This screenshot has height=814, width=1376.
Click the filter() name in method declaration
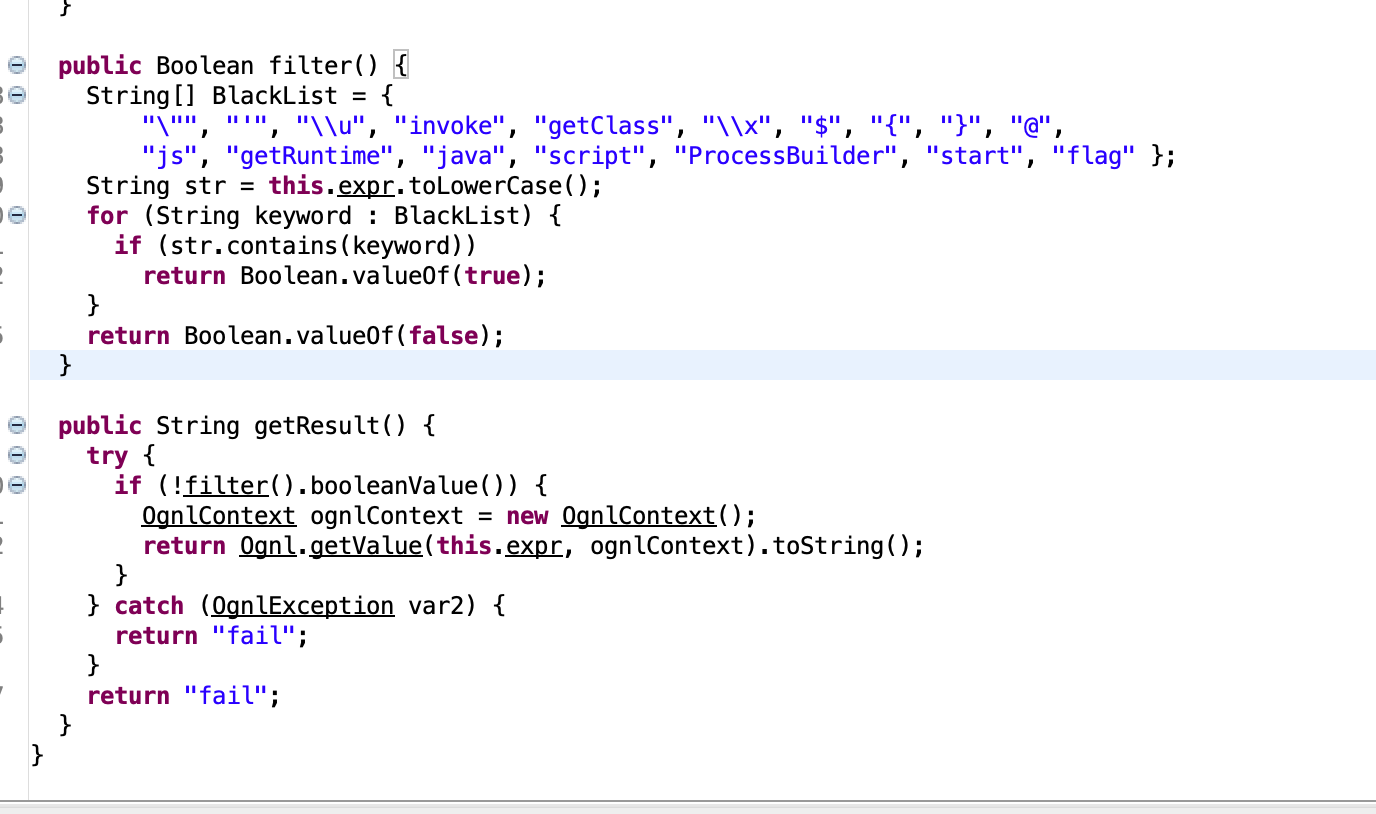[324, 66]
